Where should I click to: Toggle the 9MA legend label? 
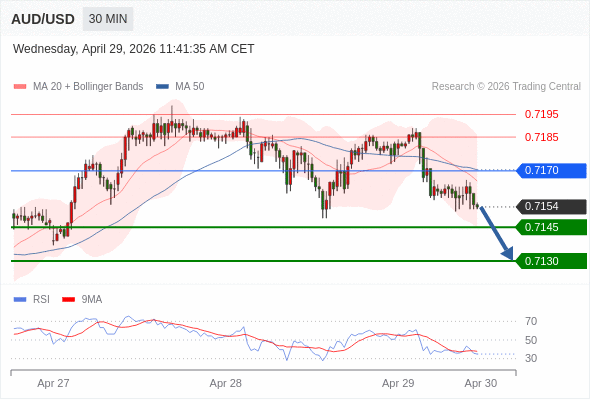pyautogui.click(x=92, y=300)
